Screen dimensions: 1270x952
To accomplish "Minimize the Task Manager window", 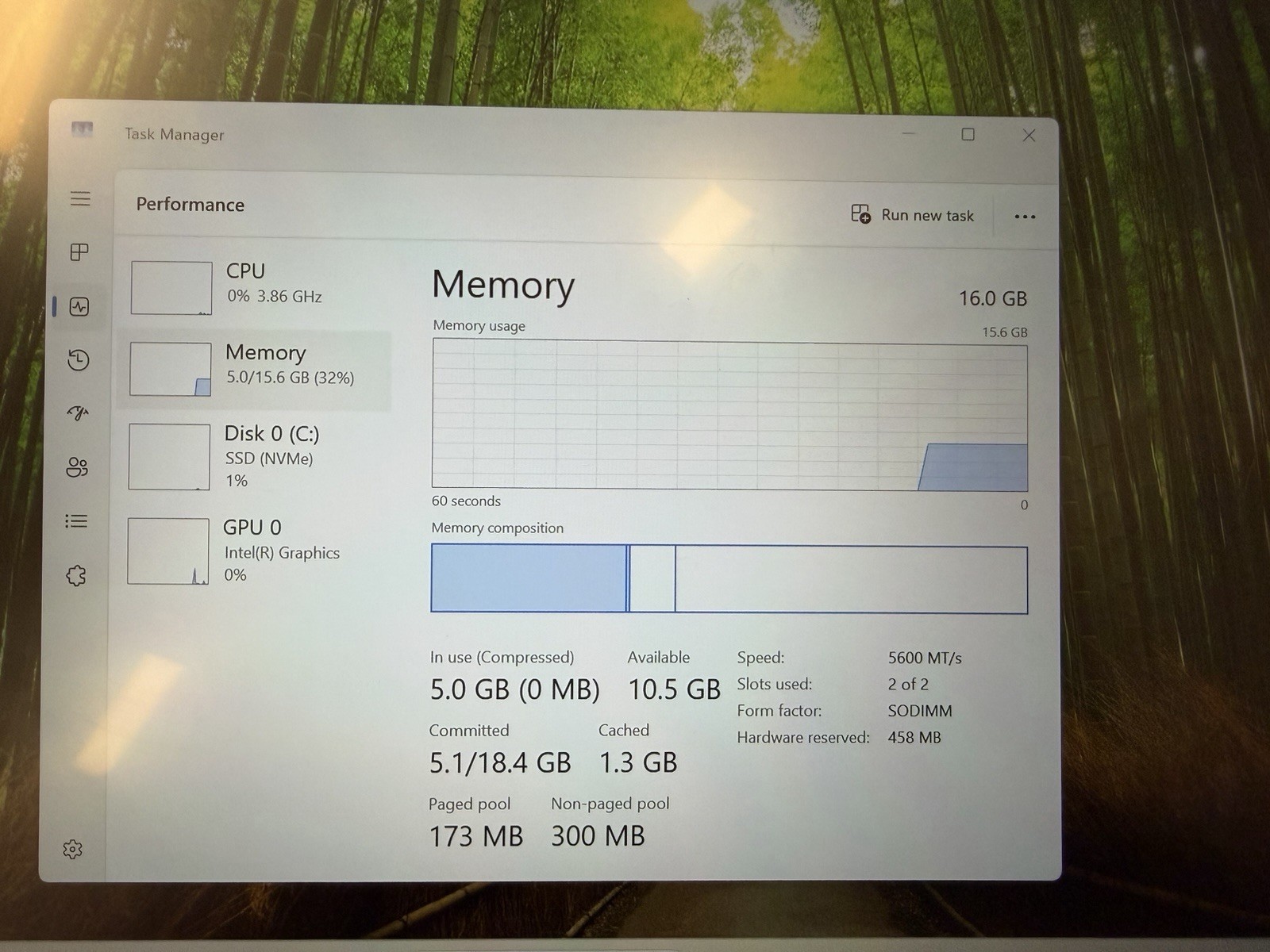I will click(x=910, y=133).
